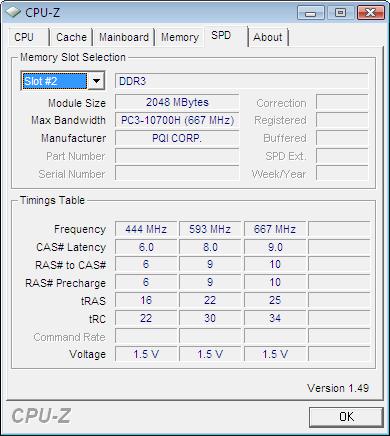This screenshot has height=436, width=390.
Task: Click the CPU-Z title bar icon
Action: coord(14,12)
